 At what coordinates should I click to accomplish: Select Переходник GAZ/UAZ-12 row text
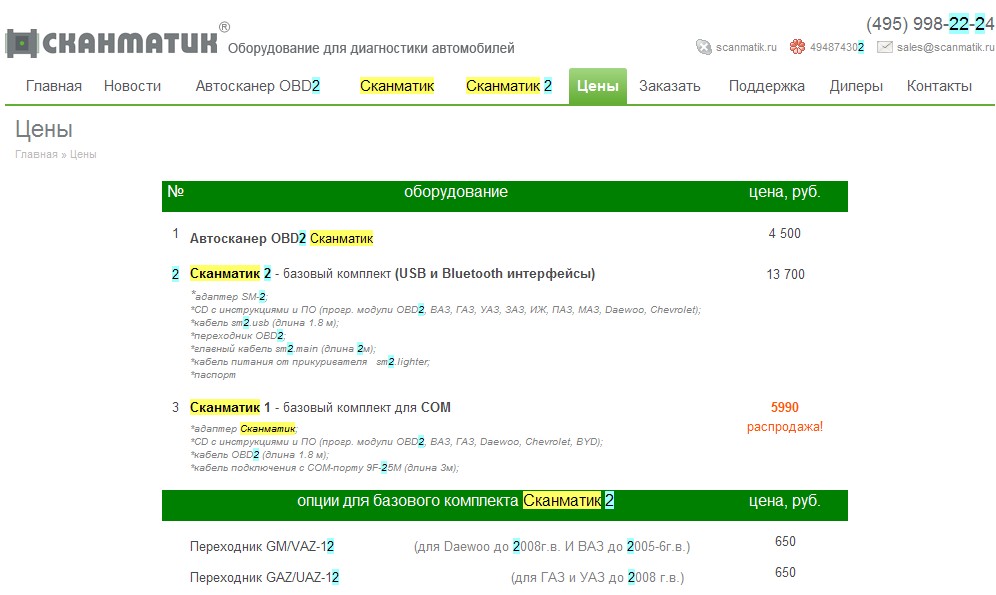pos(264,577)
